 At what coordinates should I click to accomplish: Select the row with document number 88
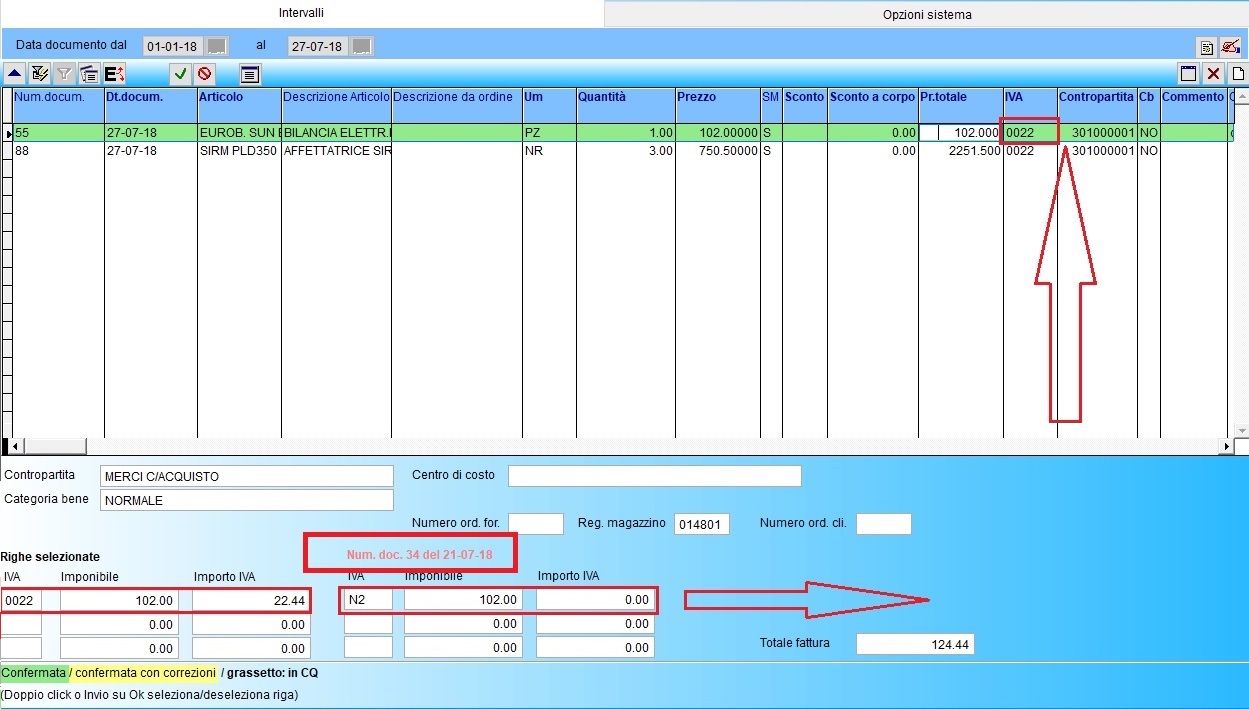(x=58, y=151)
